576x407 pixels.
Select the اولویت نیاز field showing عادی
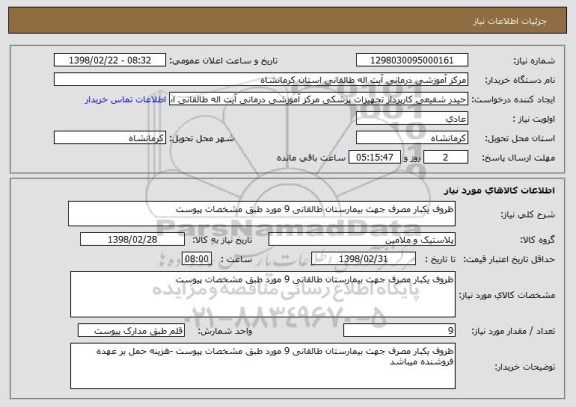pyautogui.click(x=412, y=119)
